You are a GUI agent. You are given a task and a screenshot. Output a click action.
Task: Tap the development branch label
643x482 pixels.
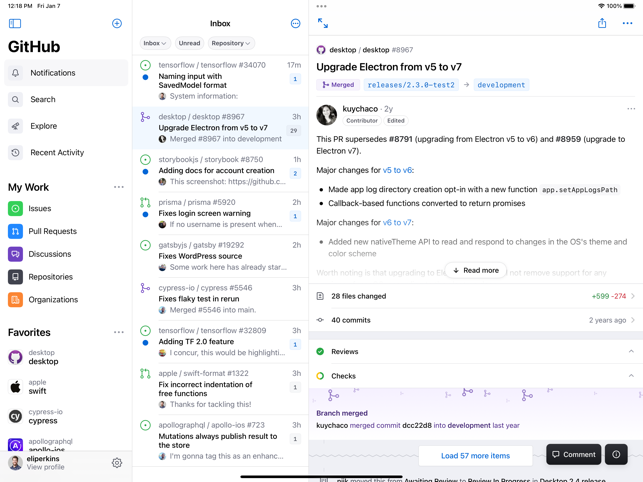coord(501,85)
